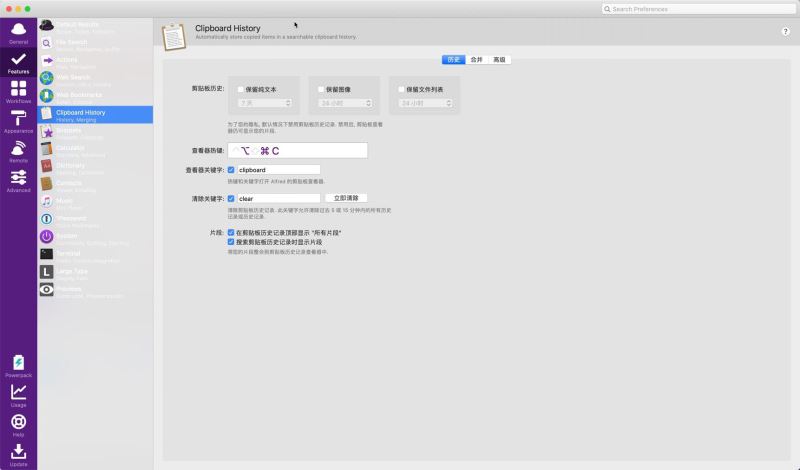Toggle the clipboard viewer keyword checkbox

231,170
